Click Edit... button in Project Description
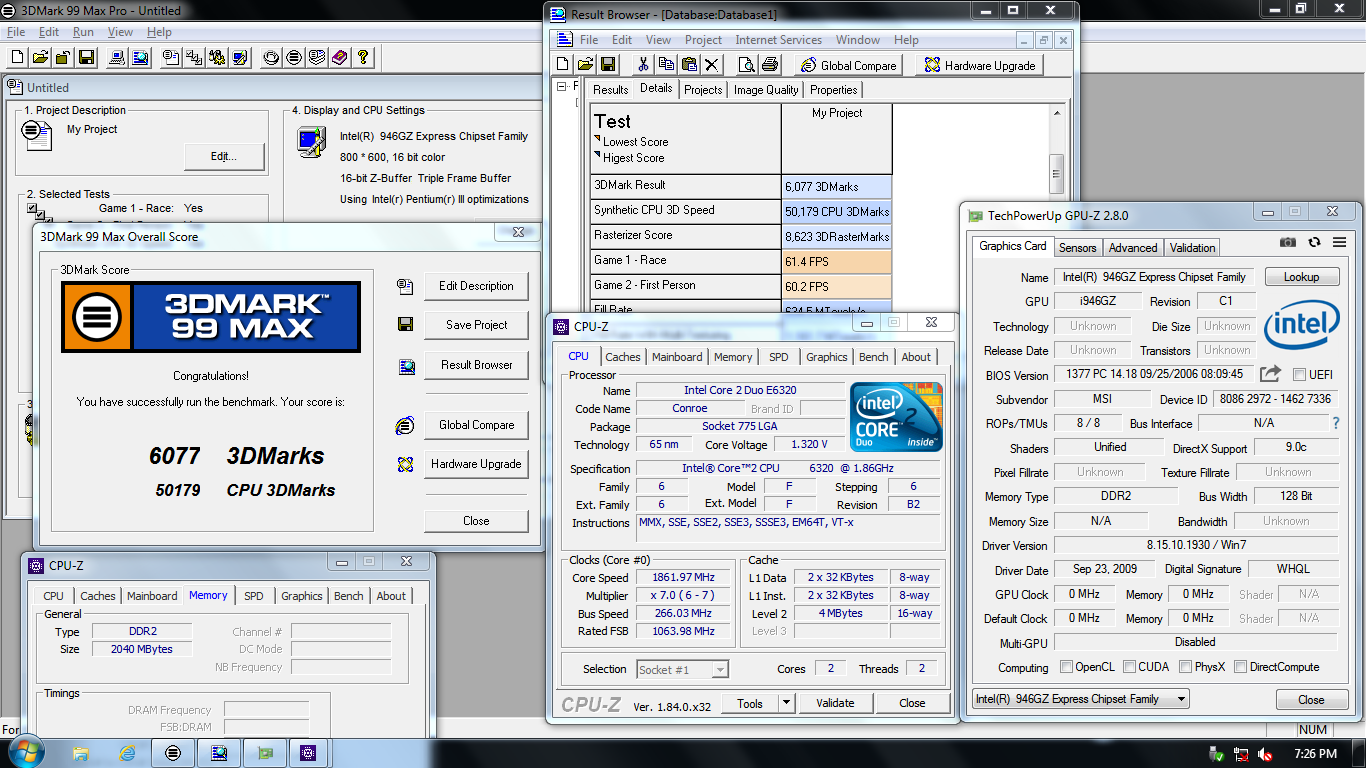1366x768 pixels. (224, 156)
